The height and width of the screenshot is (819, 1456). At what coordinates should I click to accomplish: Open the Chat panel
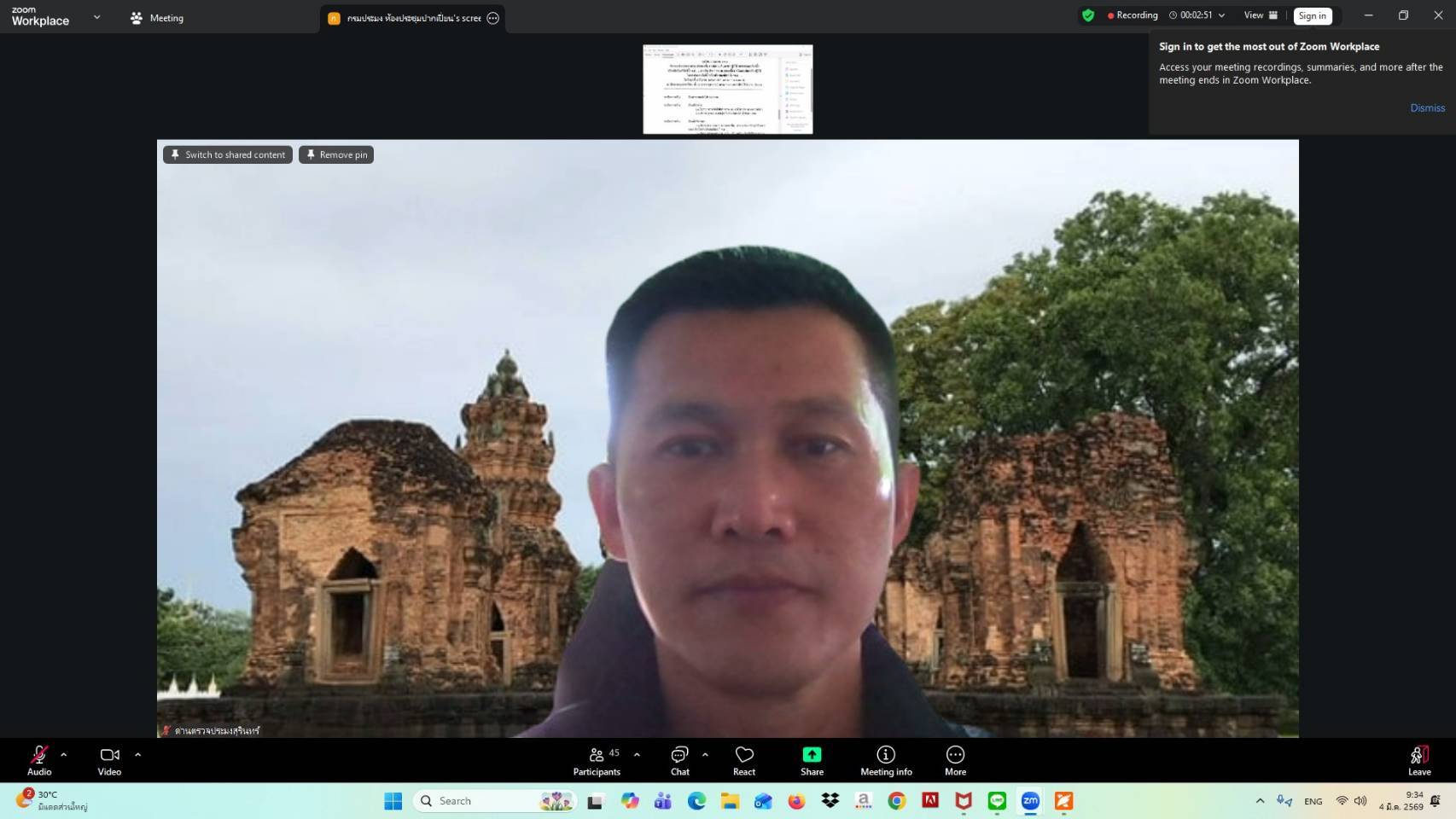[679, 760]
